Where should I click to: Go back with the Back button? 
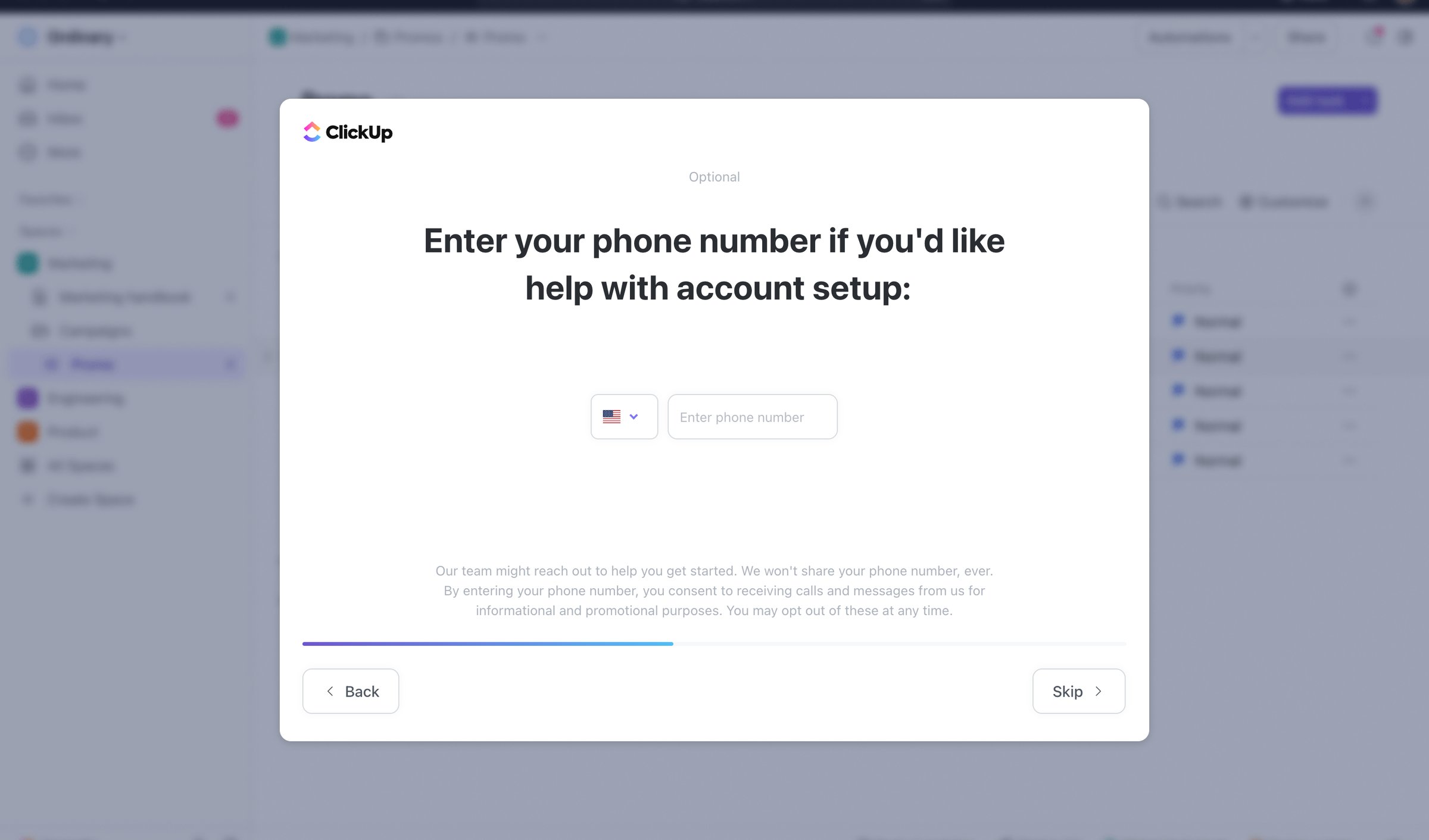(351, 691)
